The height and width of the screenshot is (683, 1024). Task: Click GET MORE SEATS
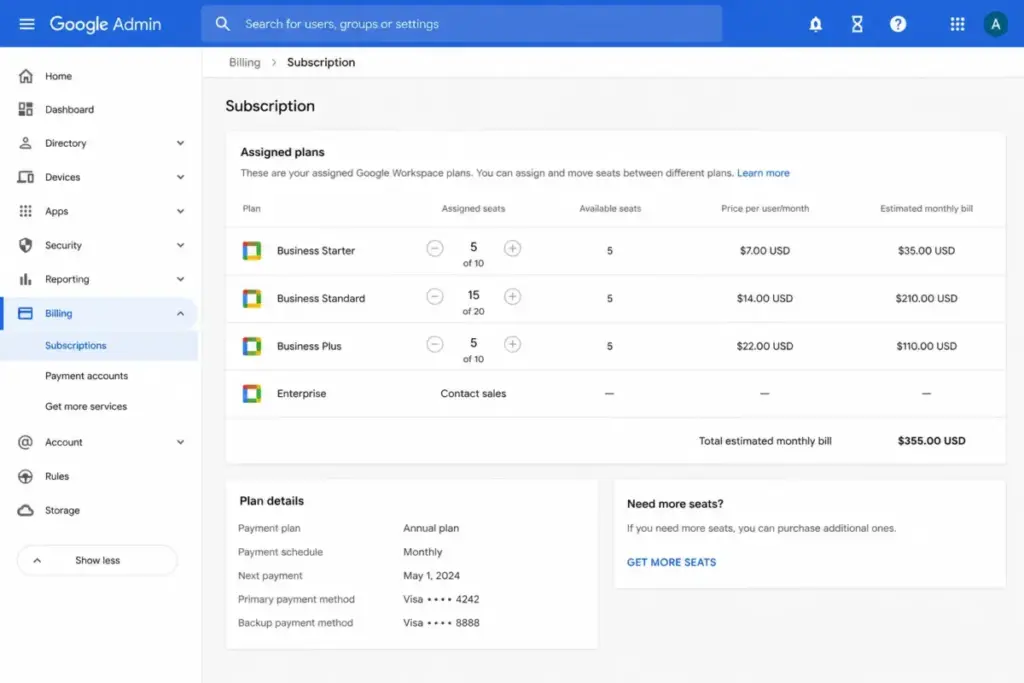tap(671, 562)
